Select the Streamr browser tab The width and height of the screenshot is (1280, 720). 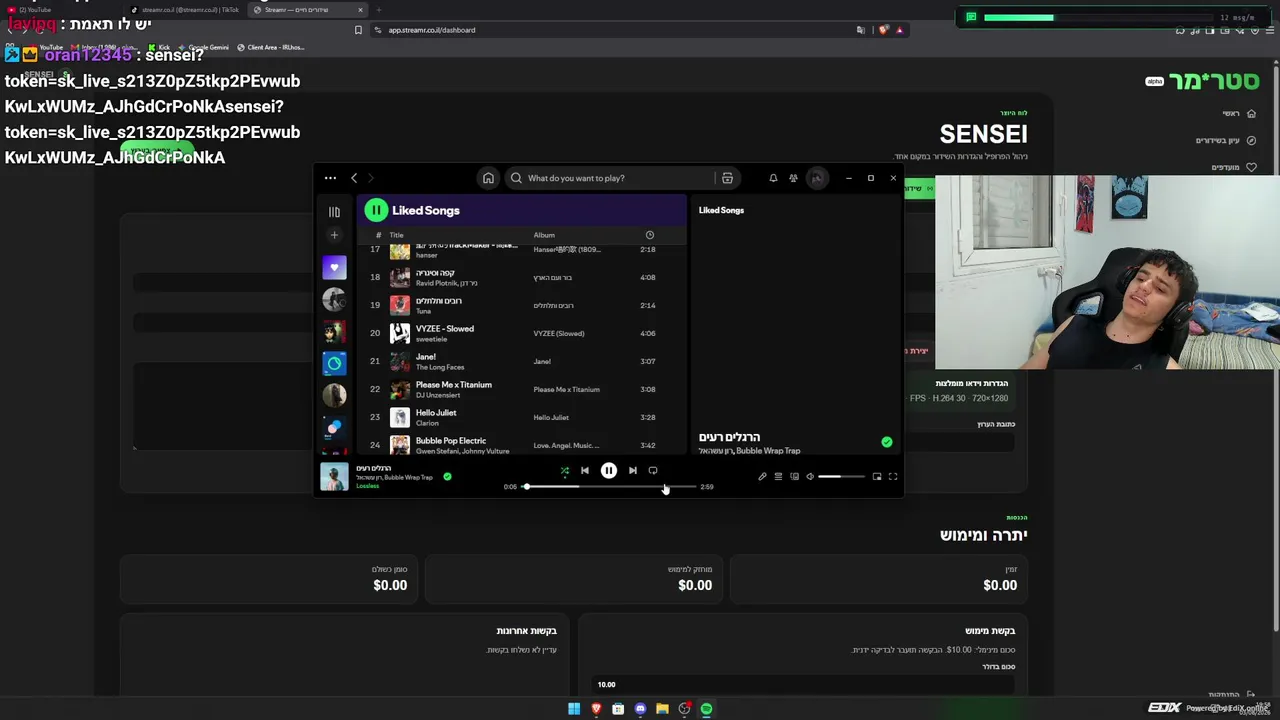[x=306, y=10]
